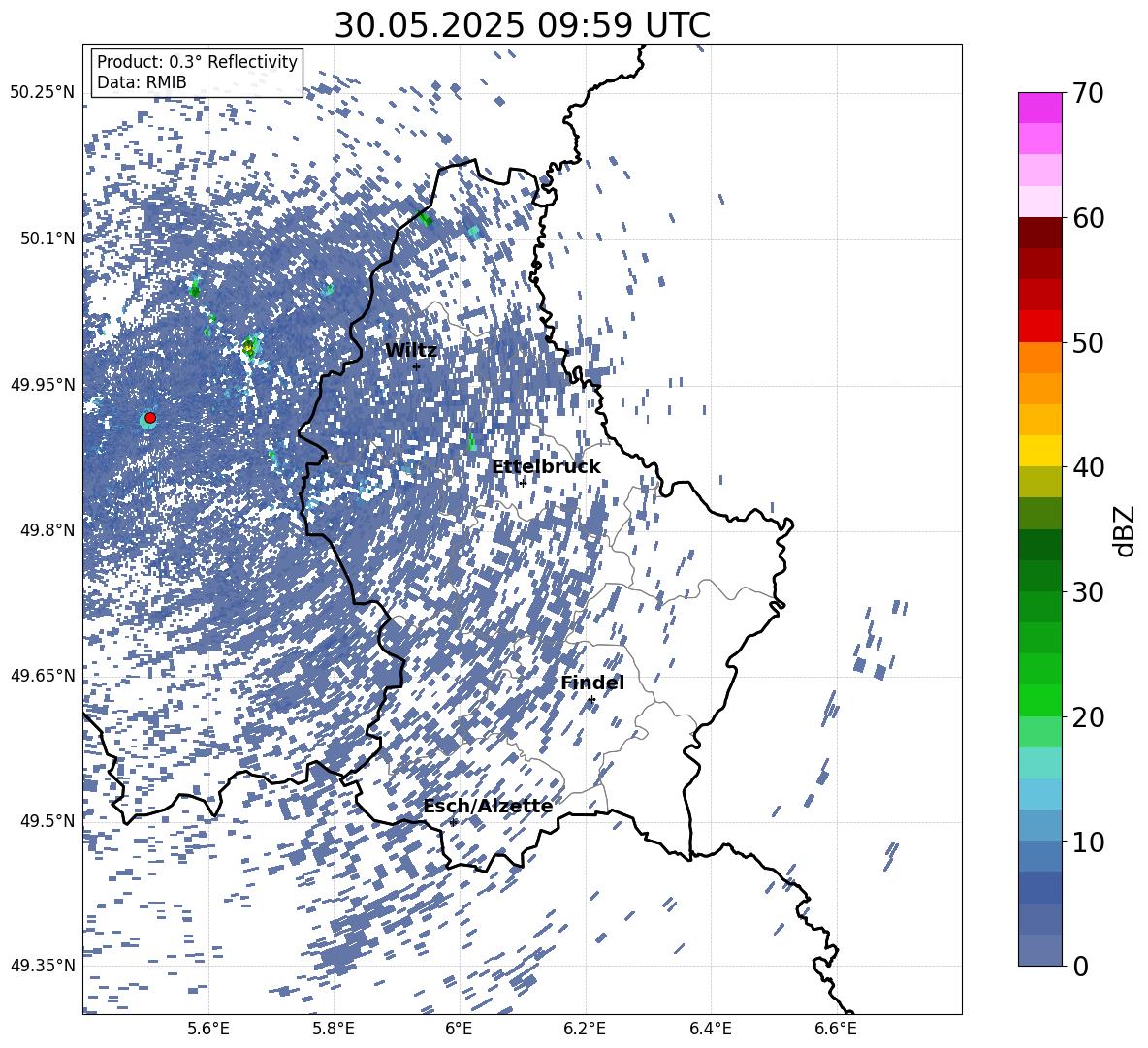Click the 6°E longitude label
This screenshot has height=1048, width=1148.
[459, 1029]
